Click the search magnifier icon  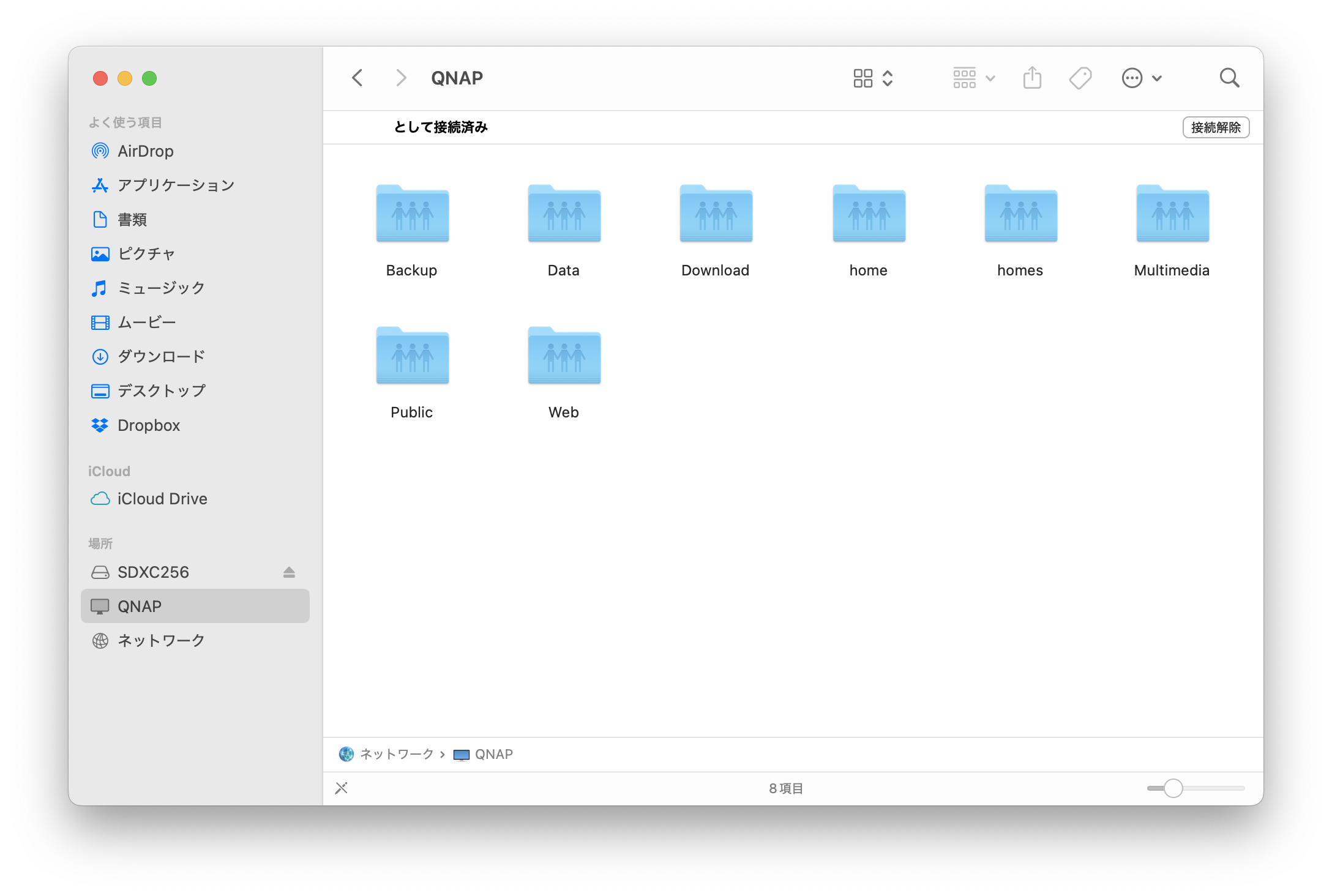coord(1229,78)
